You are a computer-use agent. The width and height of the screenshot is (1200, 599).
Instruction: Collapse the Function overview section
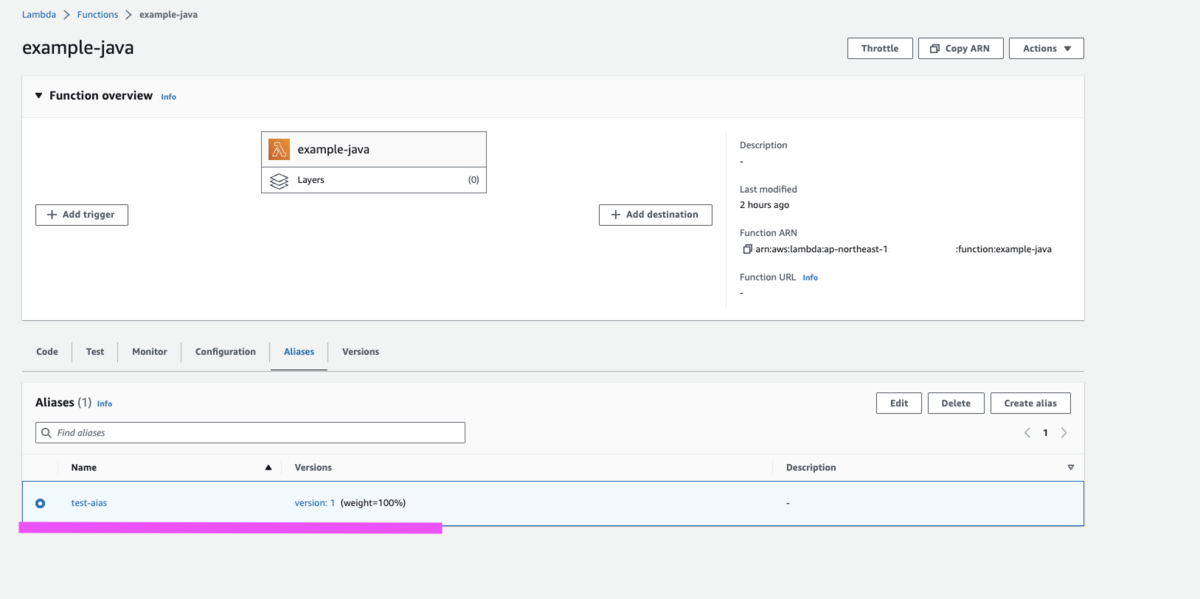39,96
